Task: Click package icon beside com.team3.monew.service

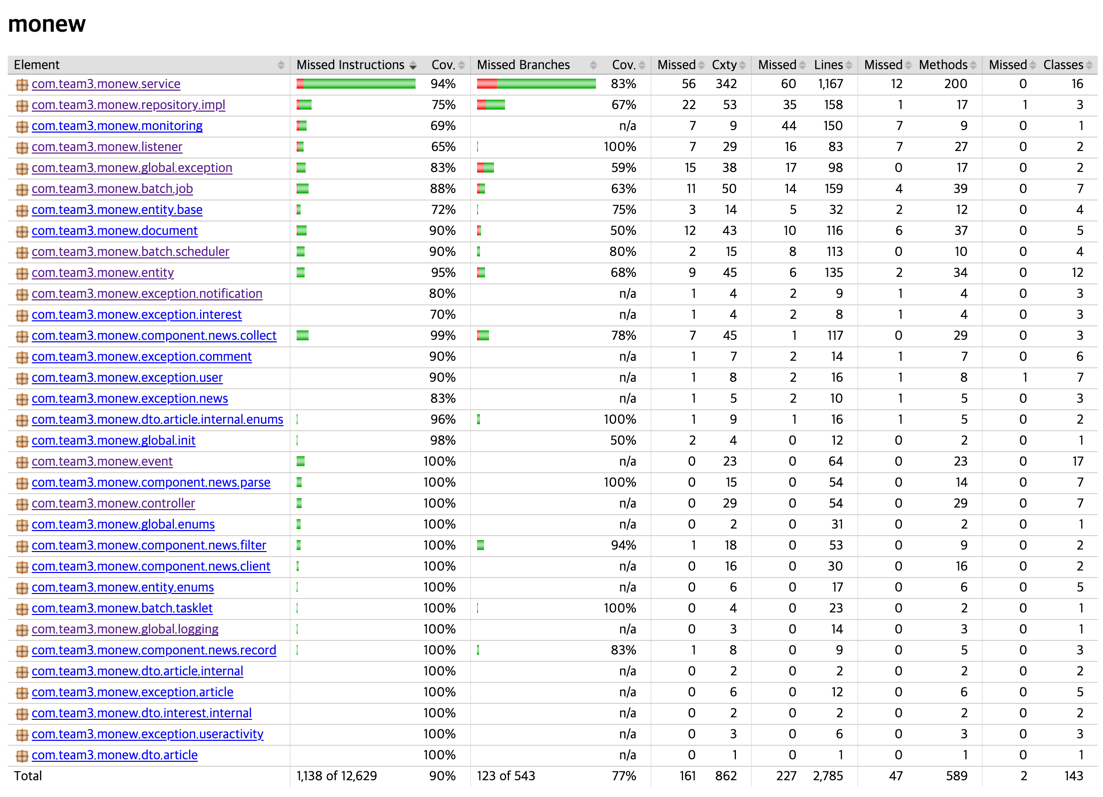Action: 22,84
